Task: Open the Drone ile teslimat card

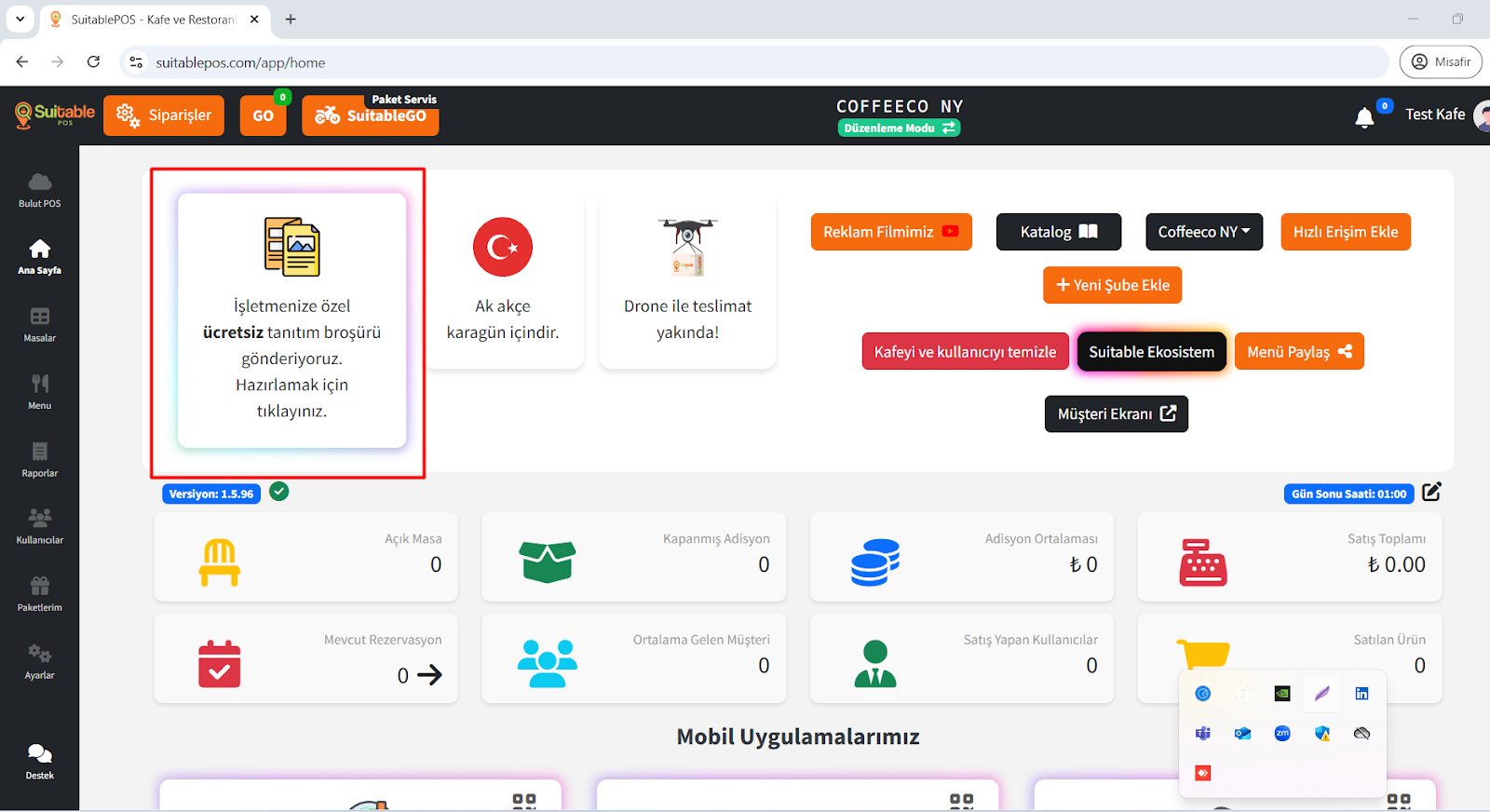Action: (x=688, y=281)
